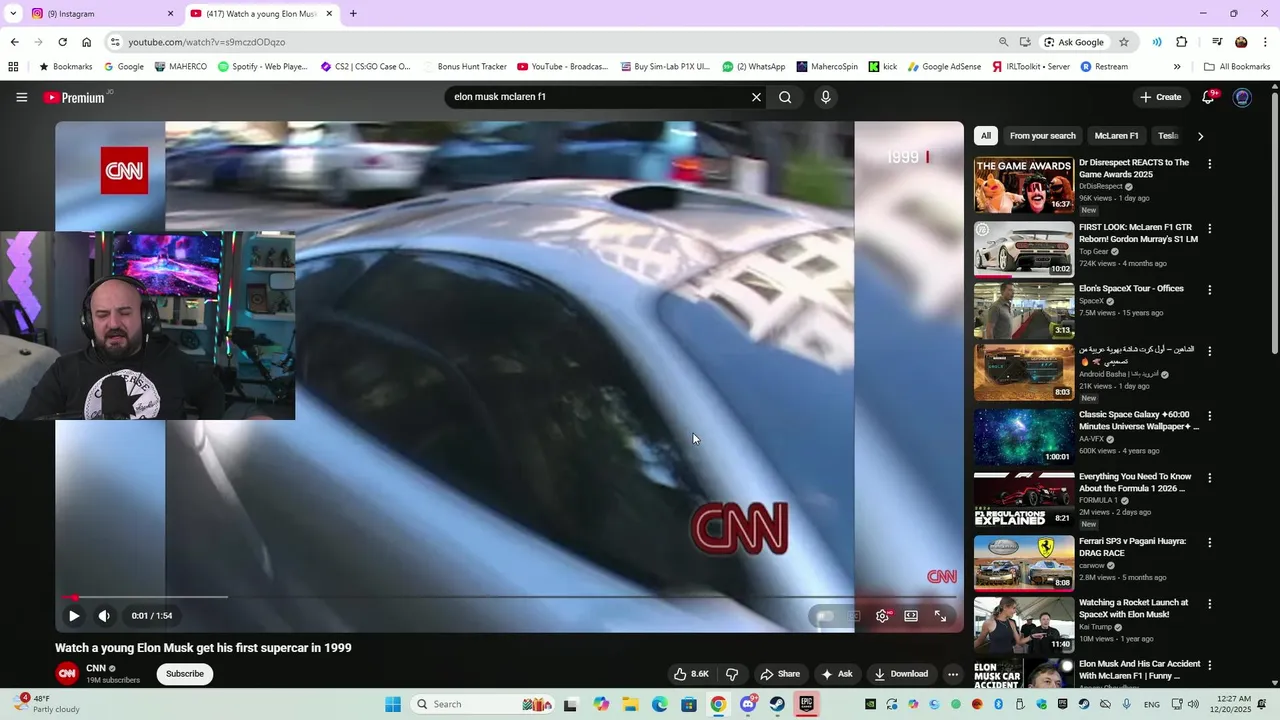Open Chrome three-dot menu

tap(1265, 42)
